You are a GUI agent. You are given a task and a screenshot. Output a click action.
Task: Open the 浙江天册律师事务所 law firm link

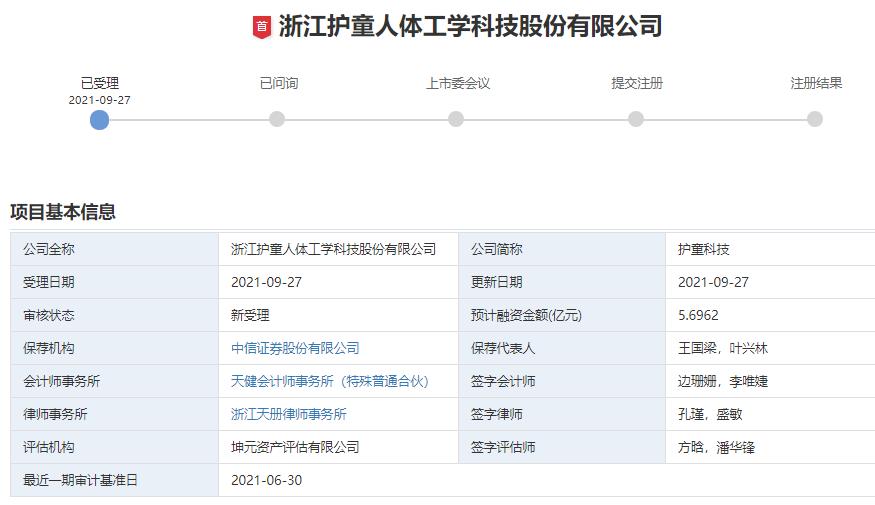289,414
